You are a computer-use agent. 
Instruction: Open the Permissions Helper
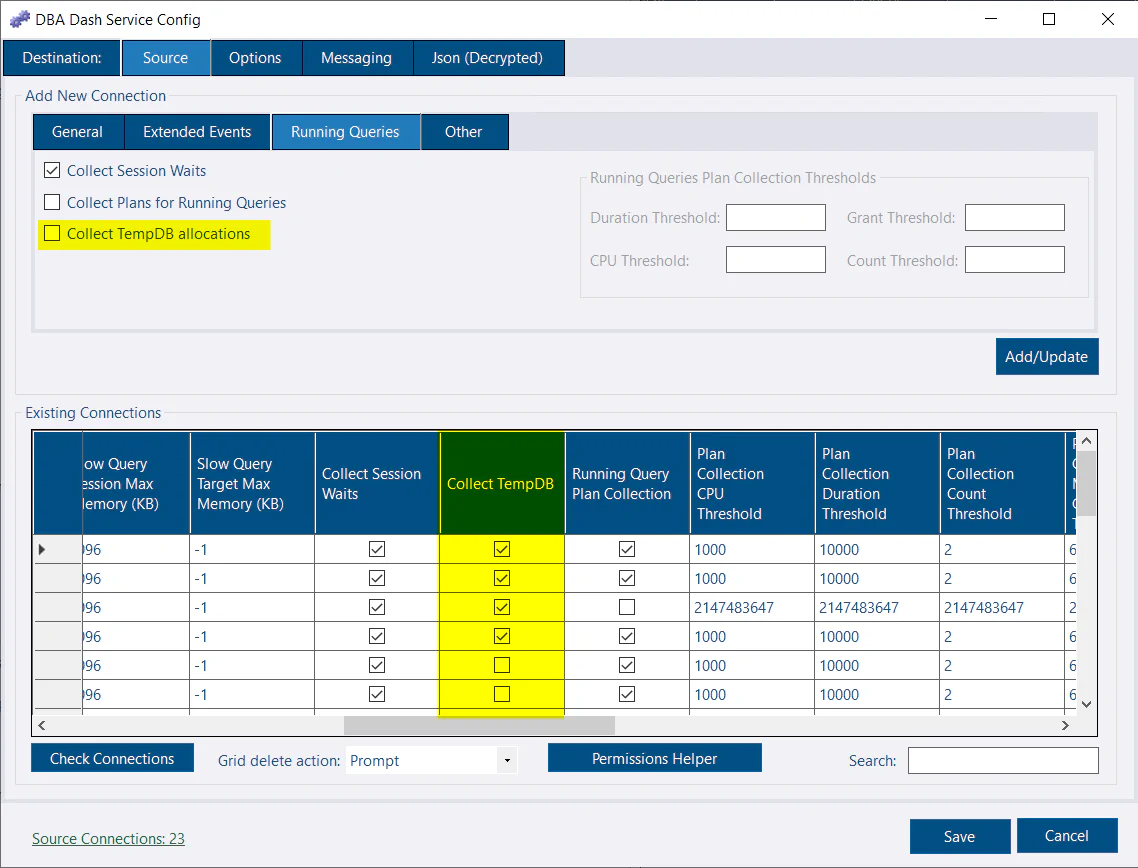pyautogui.click(x=654, y=757)
